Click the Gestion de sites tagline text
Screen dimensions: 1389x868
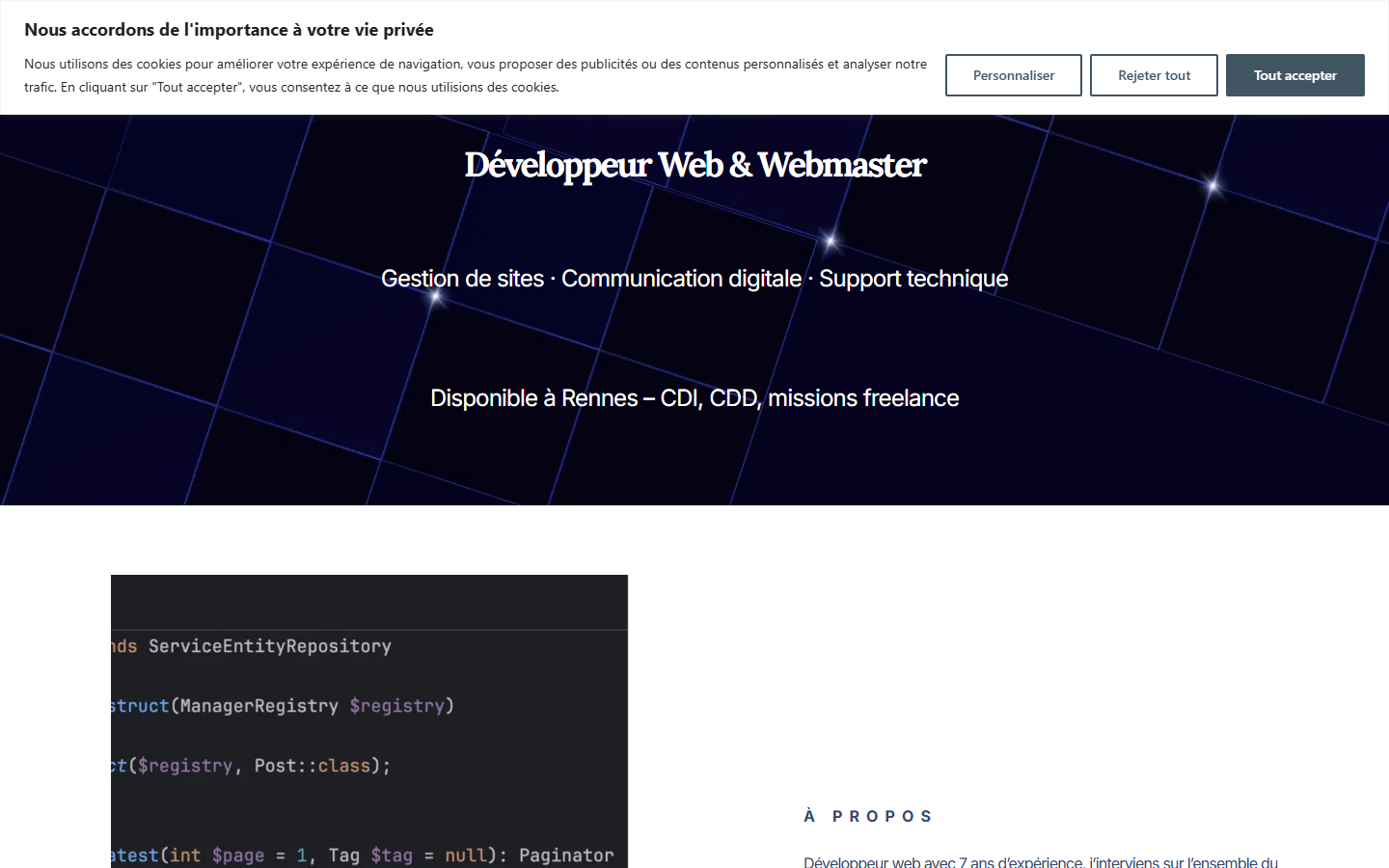pyautogui.click(x=694, y=279)
